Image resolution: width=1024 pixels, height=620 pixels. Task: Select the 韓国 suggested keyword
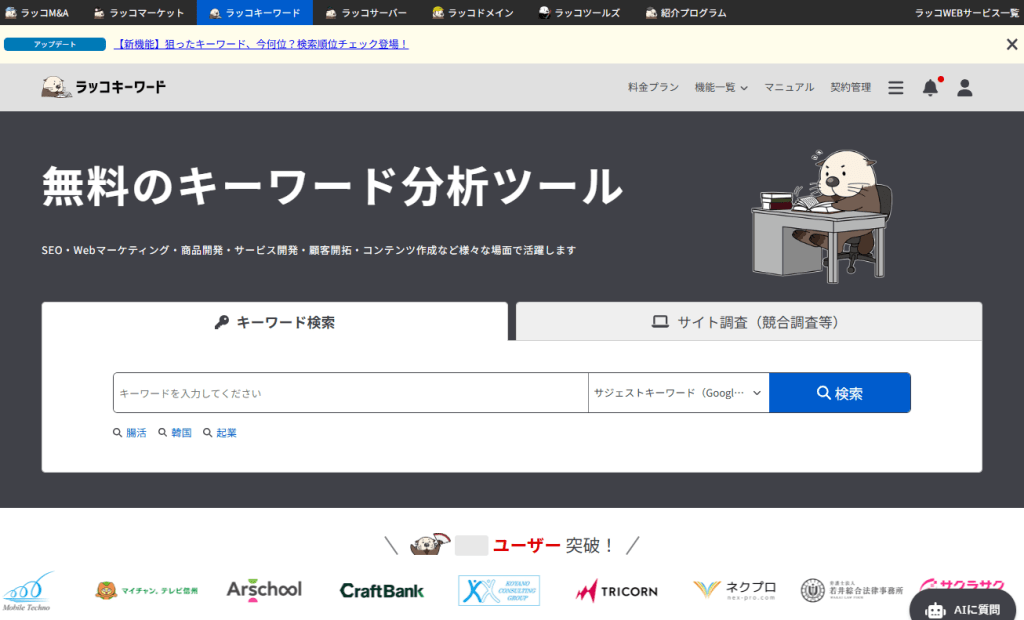point(175,433)
